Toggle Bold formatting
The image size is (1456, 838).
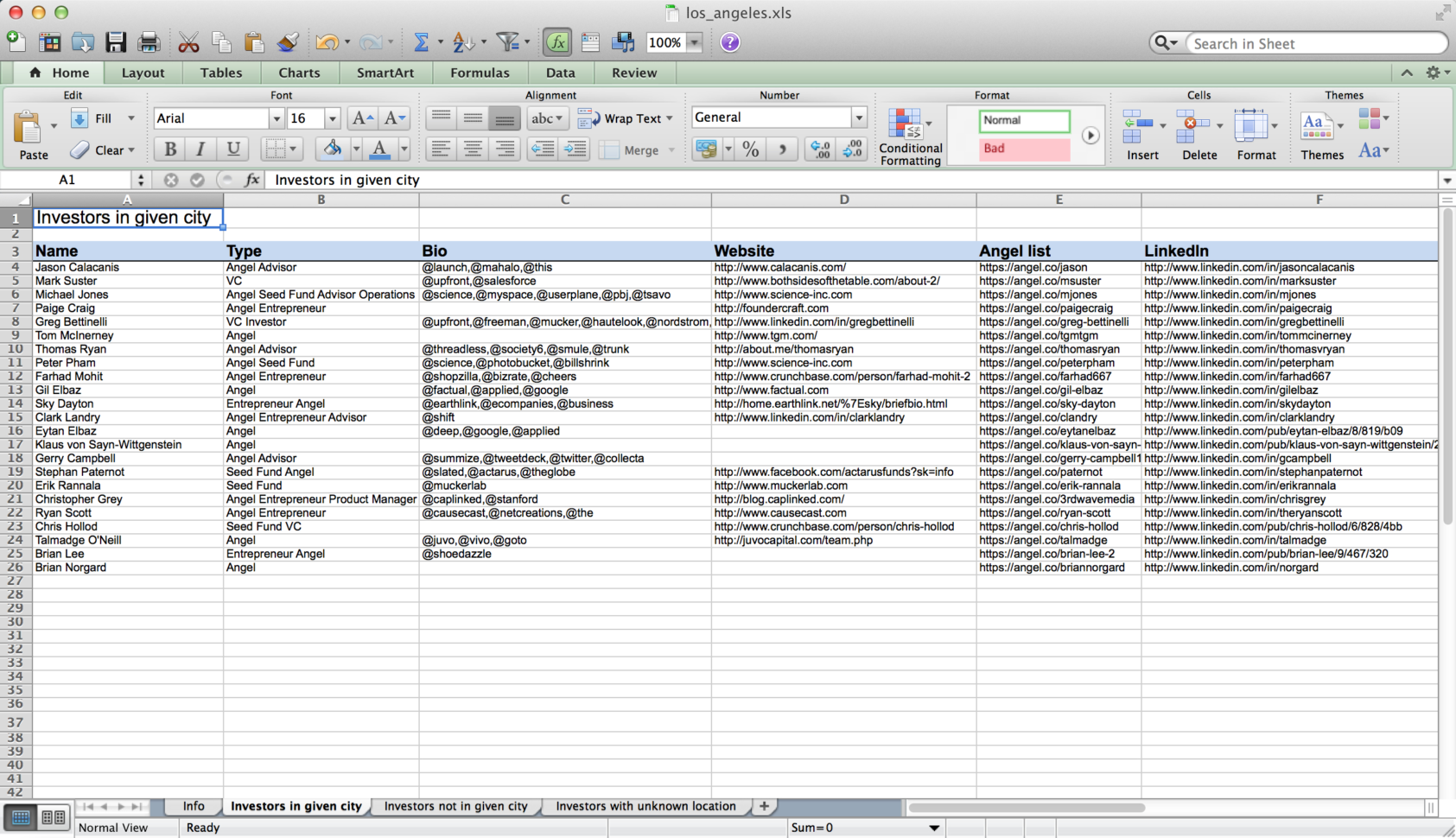click(170, 149)
